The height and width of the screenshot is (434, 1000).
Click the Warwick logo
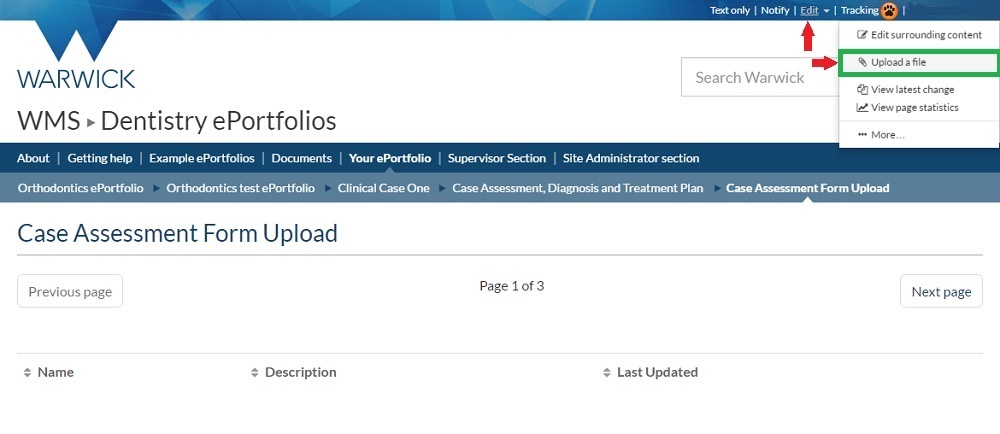click(76, 55)
